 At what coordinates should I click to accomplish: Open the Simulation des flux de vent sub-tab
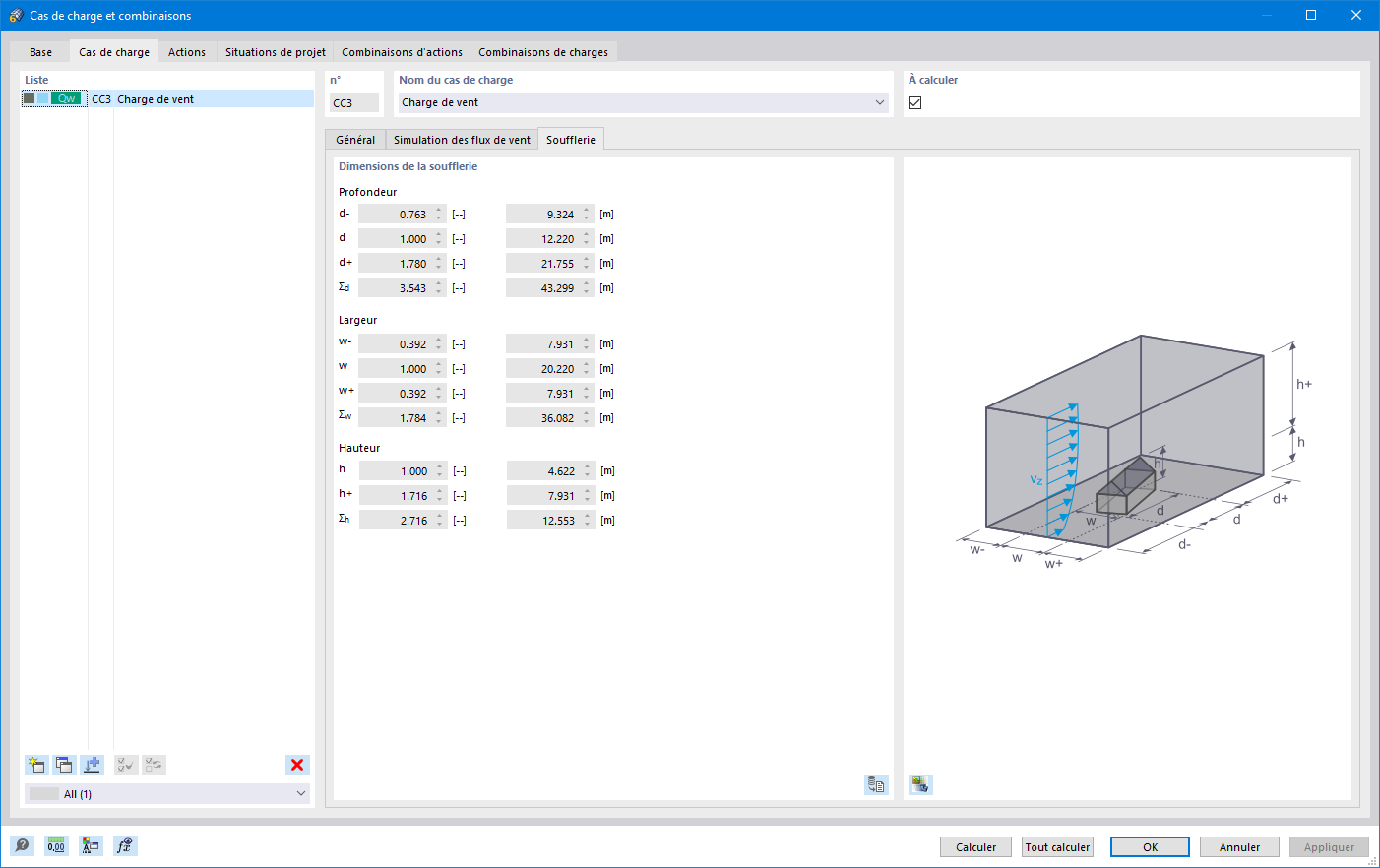click(462, 140)
